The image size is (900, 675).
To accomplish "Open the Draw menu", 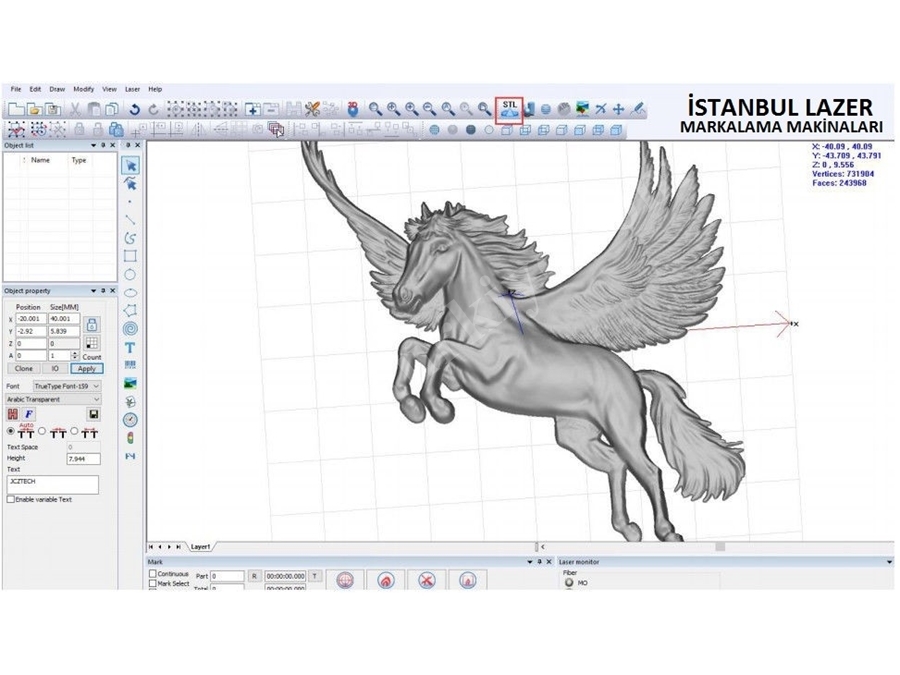I will click(x=57, y=89).
